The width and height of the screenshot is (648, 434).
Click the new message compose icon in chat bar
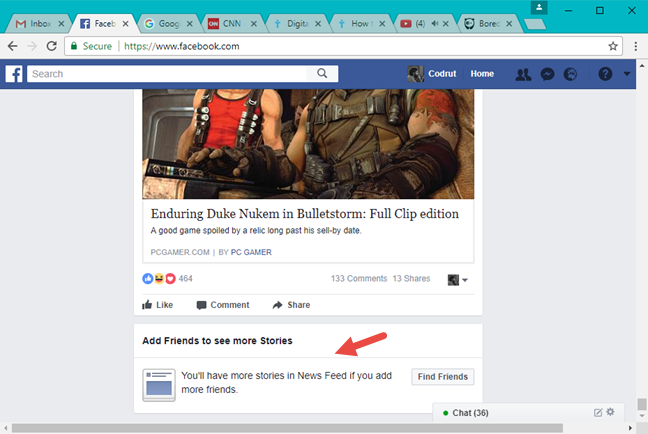(598, 413)
